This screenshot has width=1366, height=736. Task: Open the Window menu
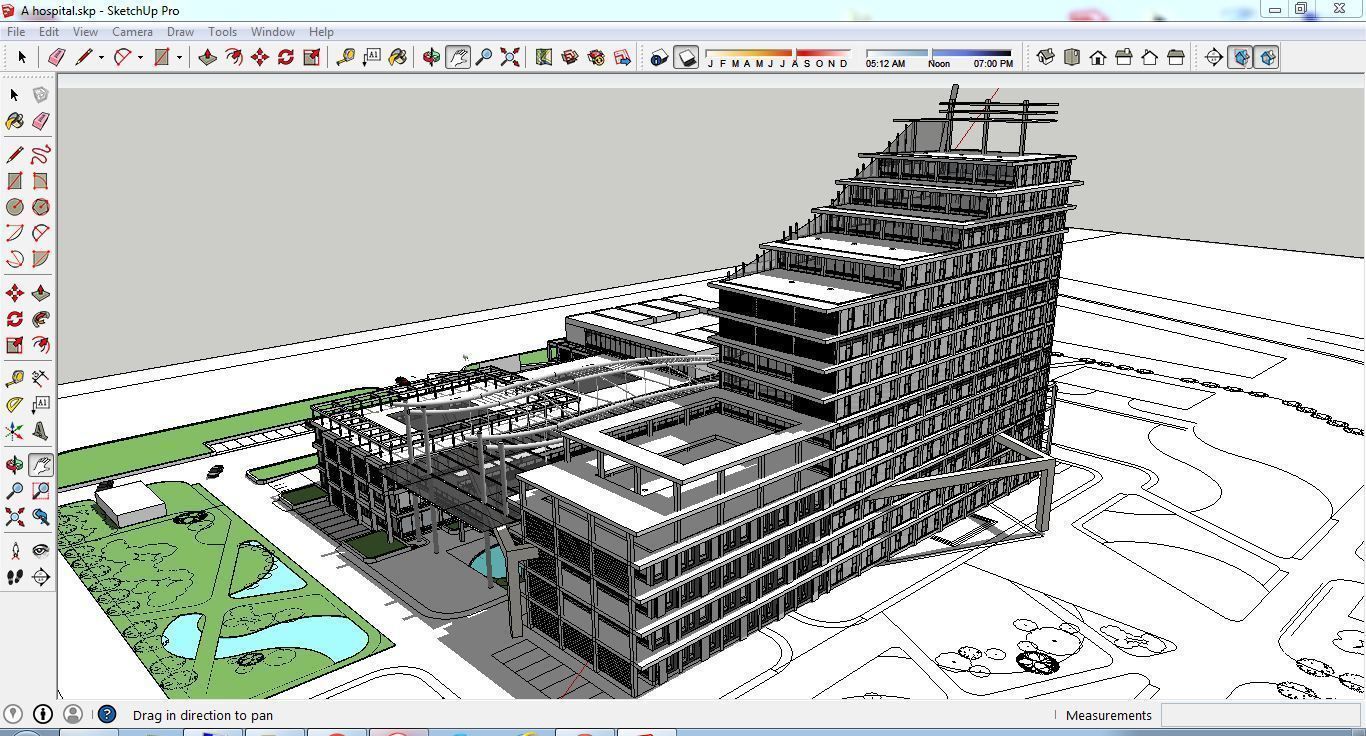[x=272, y=32]
